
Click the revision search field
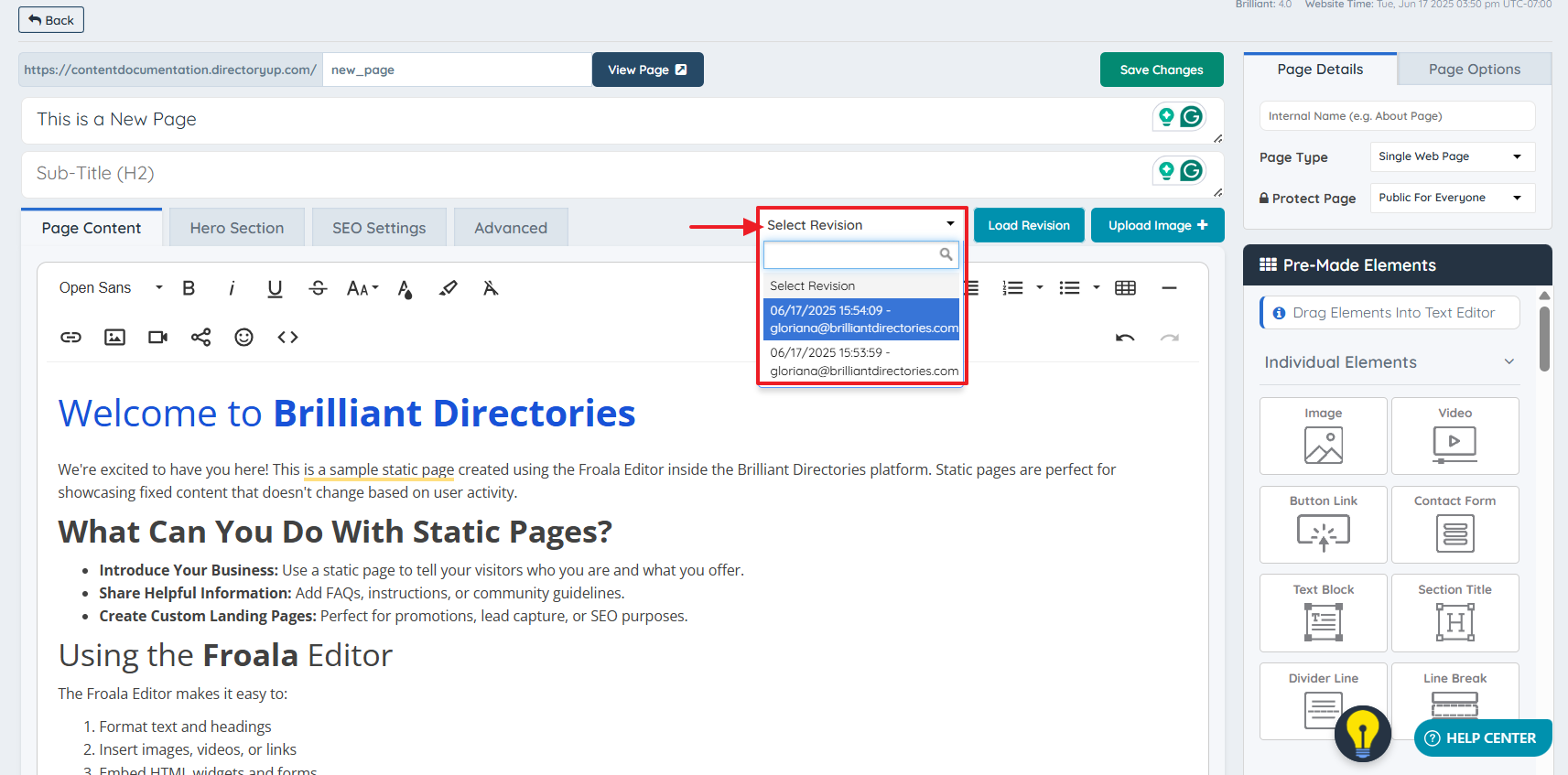point(860,254)
